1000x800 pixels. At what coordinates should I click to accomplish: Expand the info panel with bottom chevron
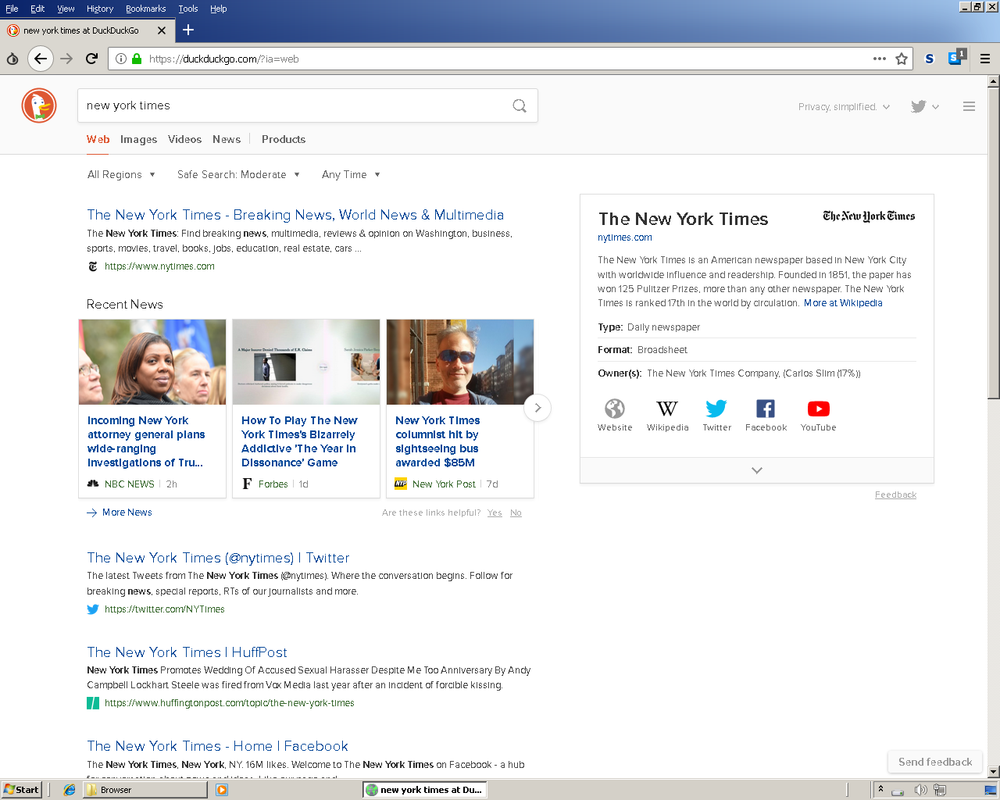756,470
